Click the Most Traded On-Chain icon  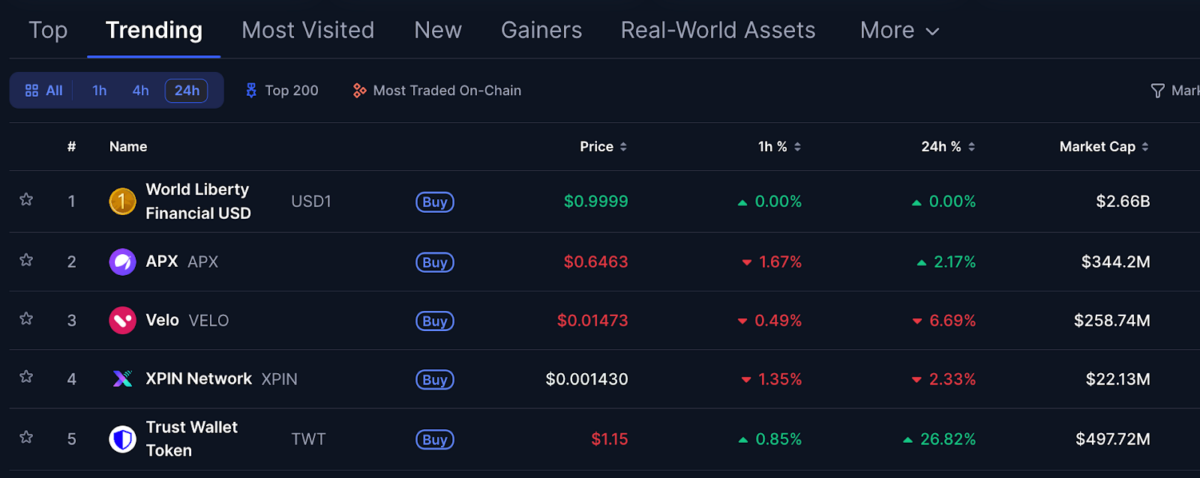click(x=360, y=91)
